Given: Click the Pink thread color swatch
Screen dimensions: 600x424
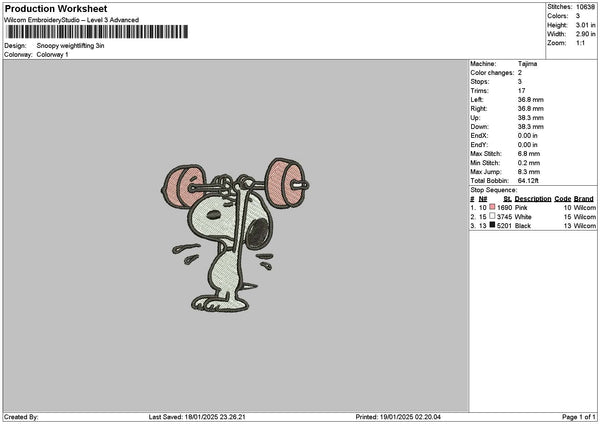Looking at the screenshot, I should [x=492, y=207].
